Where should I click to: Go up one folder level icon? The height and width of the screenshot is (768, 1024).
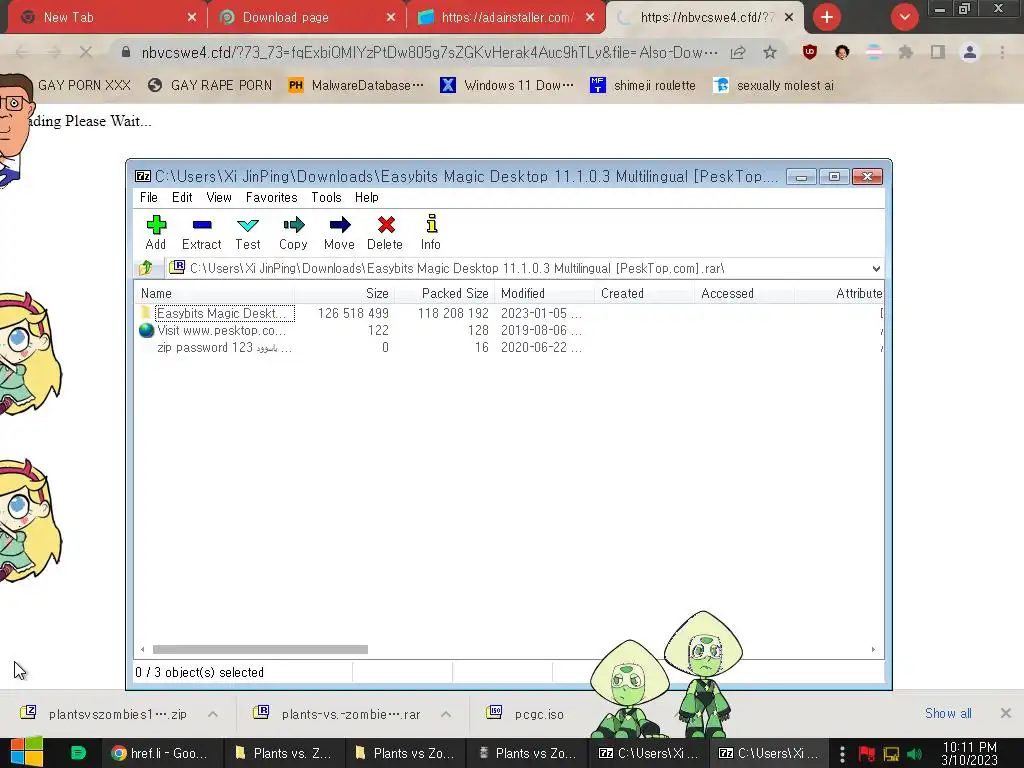pyautogui.click(x=146, y=268)
